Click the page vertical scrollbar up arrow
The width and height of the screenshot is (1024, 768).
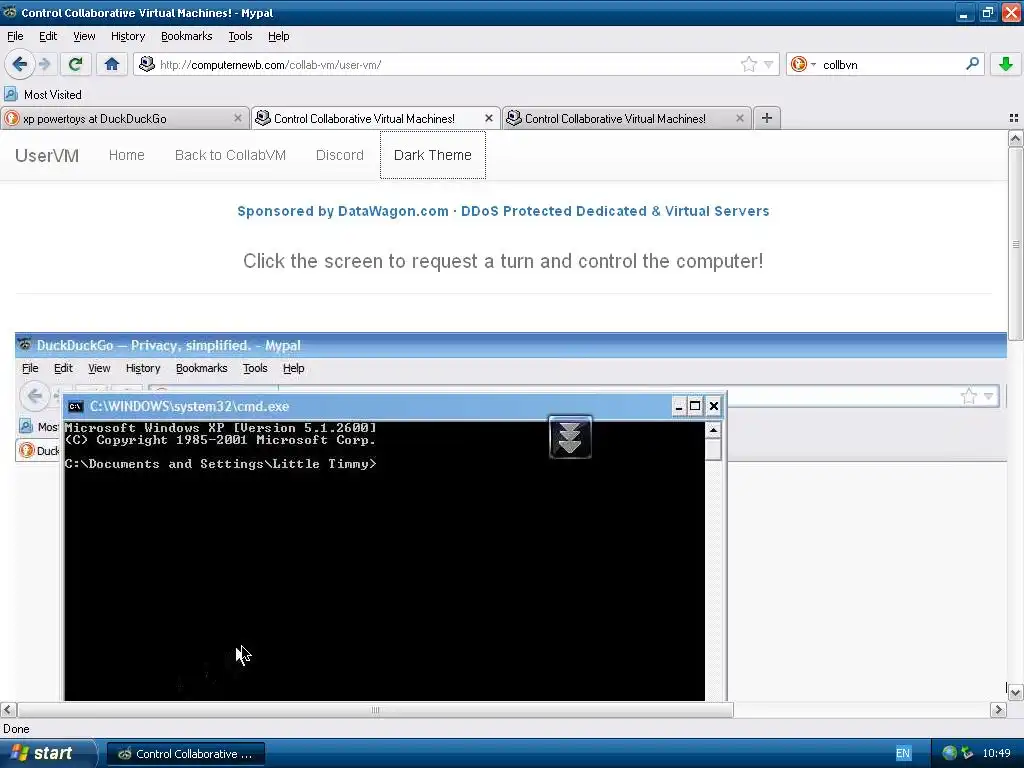coord(1015,138)
